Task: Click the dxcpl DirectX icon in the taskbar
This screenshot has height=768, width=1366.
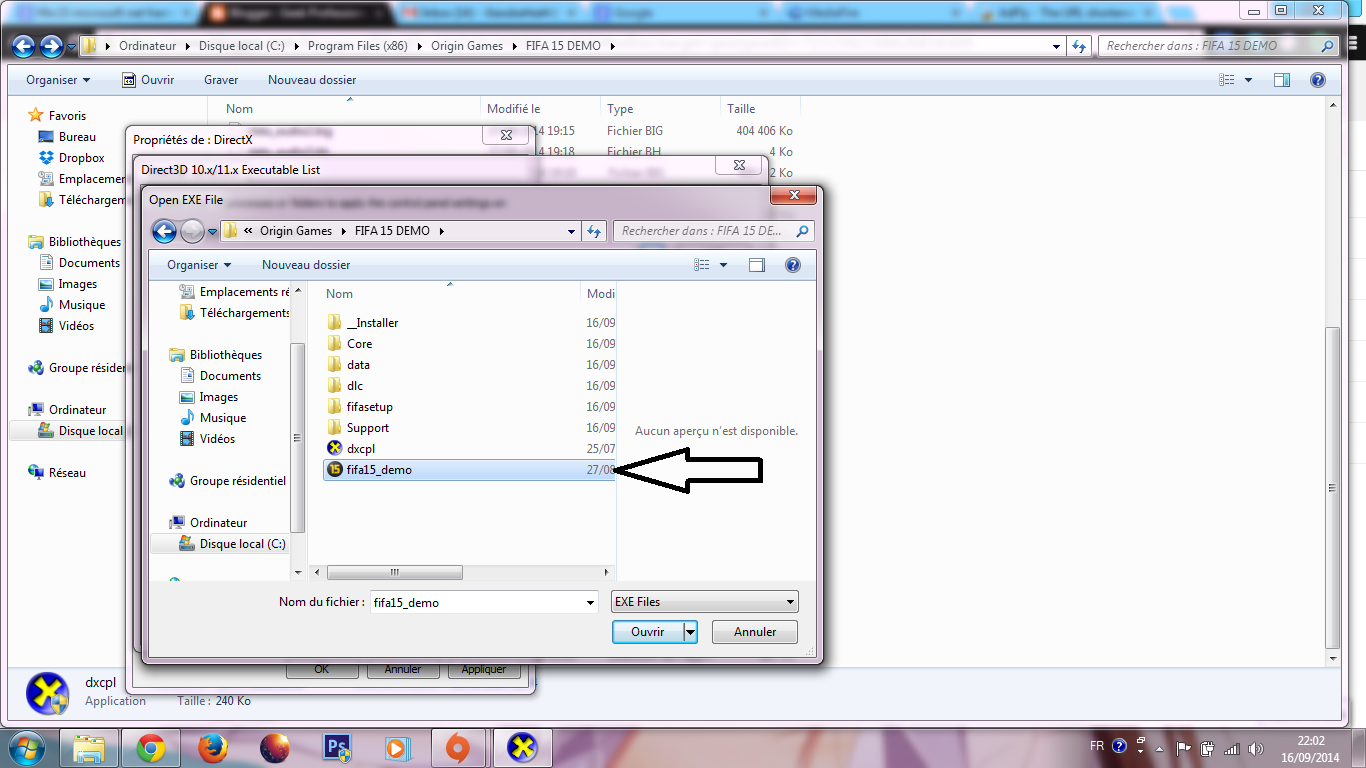Action: tap(522, 747)
